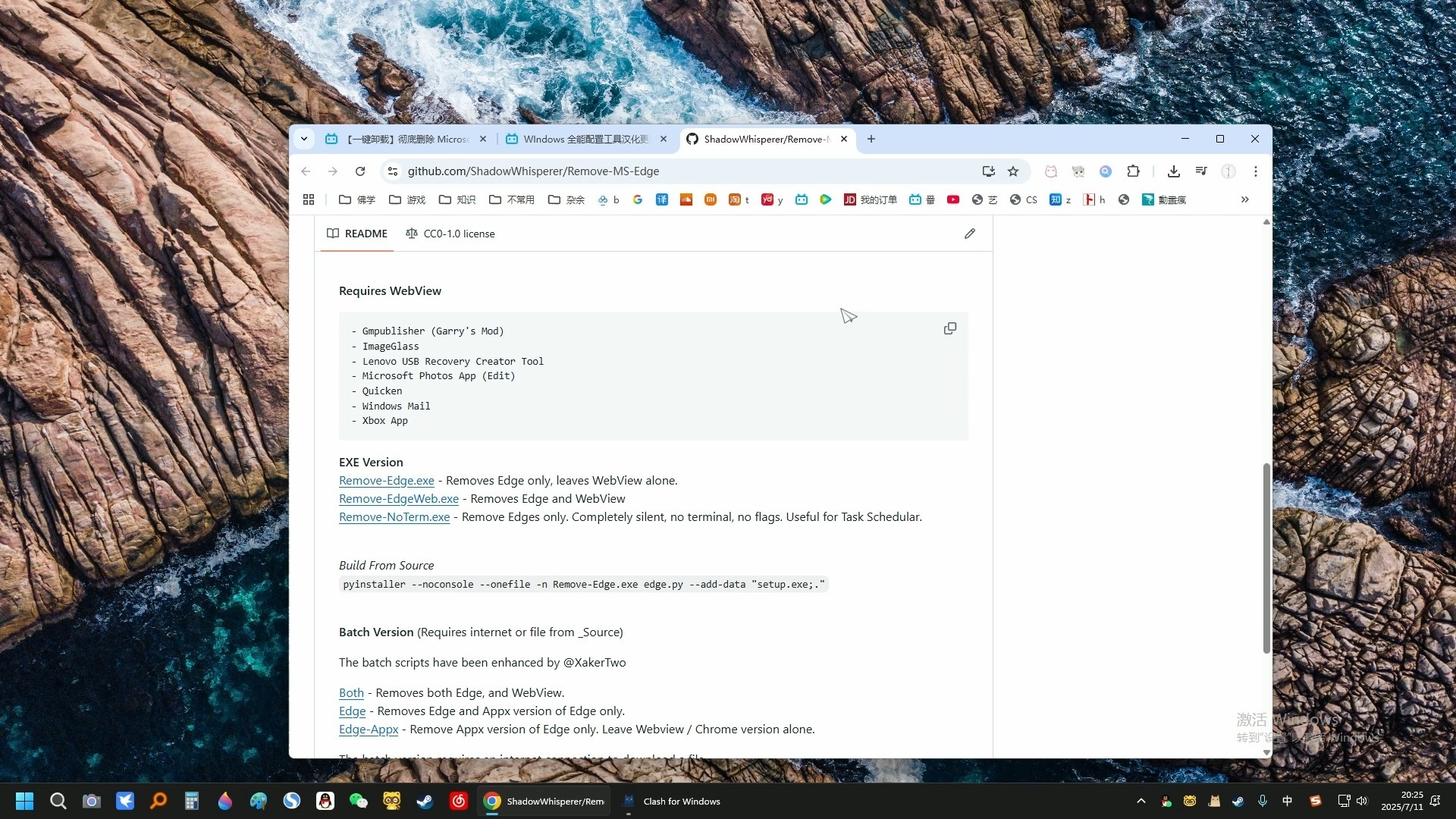Open the 不常用 bookmark folder
The height and width of the screenshot is (819, 1456).
[x=512, y=199]
